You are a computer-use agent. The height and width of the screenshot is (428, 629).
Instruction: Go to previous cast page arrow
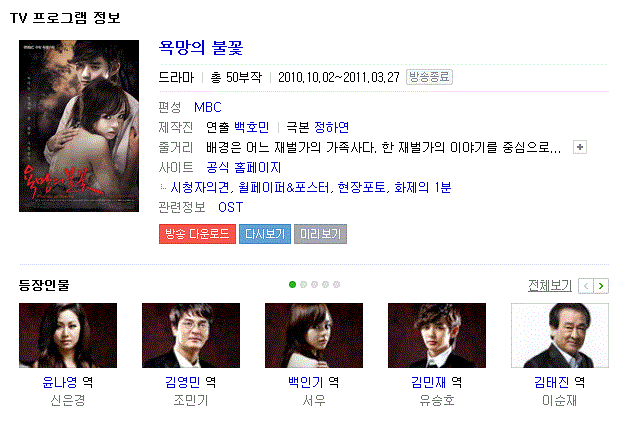click(586, 286)
